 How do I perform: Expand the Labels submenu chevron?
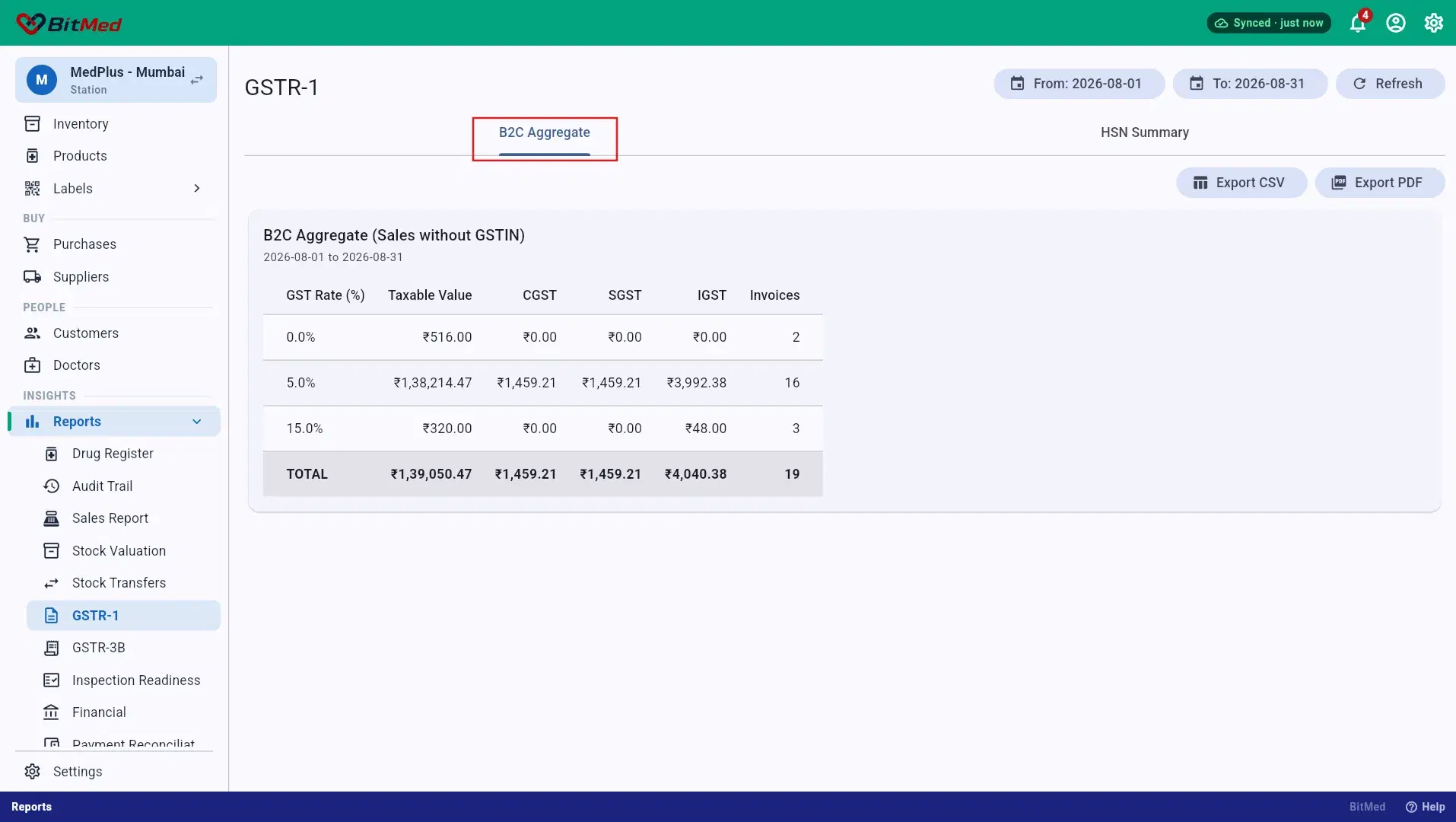197,188
